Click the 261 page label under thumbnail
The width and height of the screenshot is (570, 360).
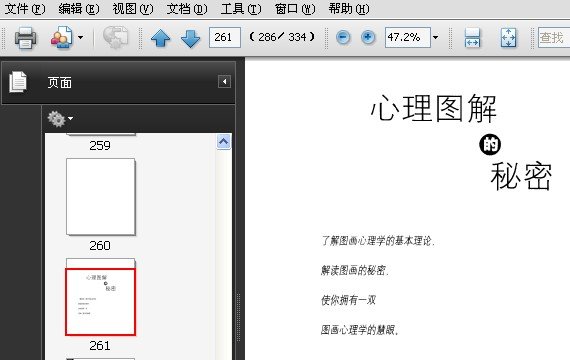(100, 345)
